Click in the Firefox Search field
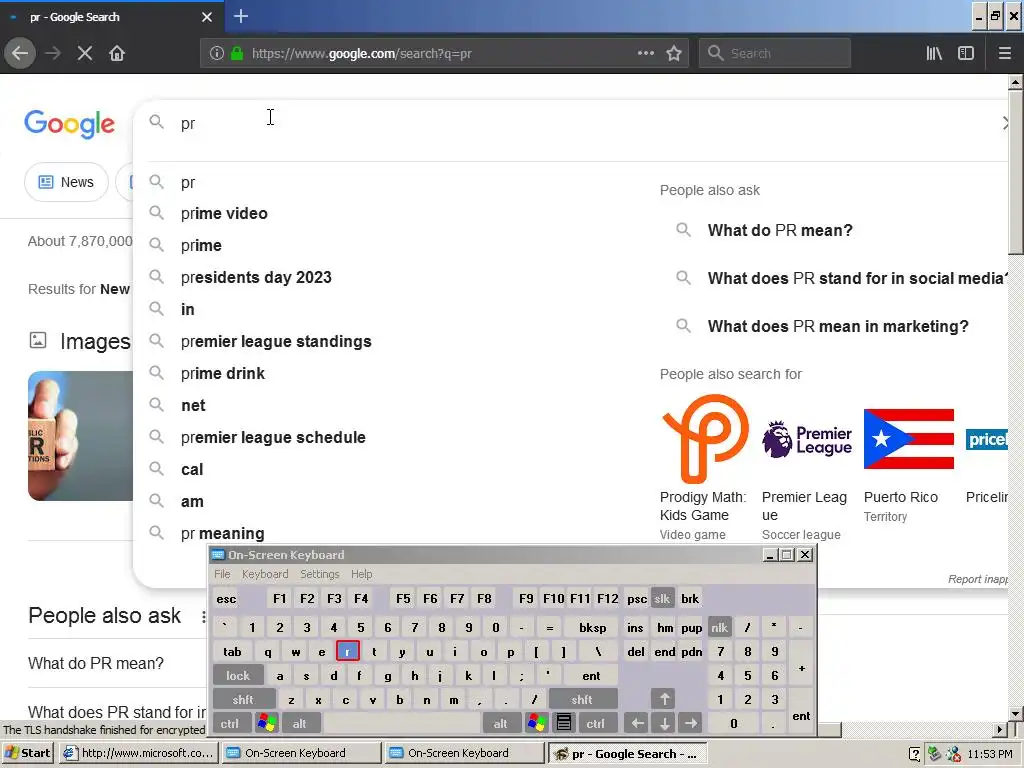The height and width of the screenshot is (768, 1024). point(775,53)
